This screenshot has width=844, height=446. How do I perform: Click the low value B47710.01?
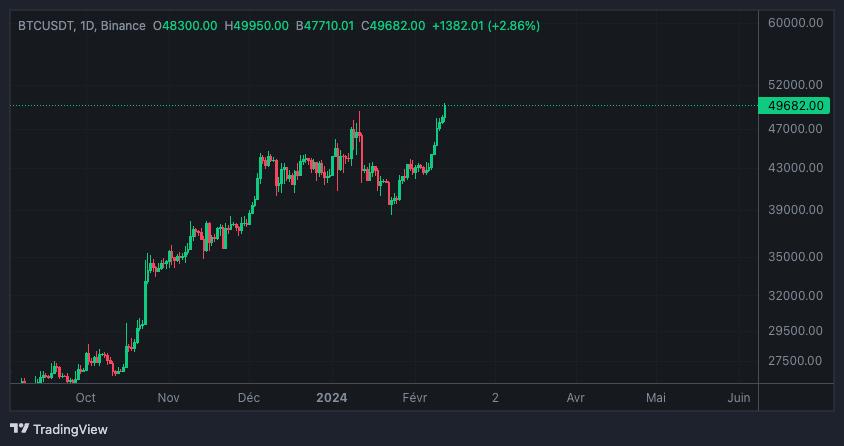(325, 26)
